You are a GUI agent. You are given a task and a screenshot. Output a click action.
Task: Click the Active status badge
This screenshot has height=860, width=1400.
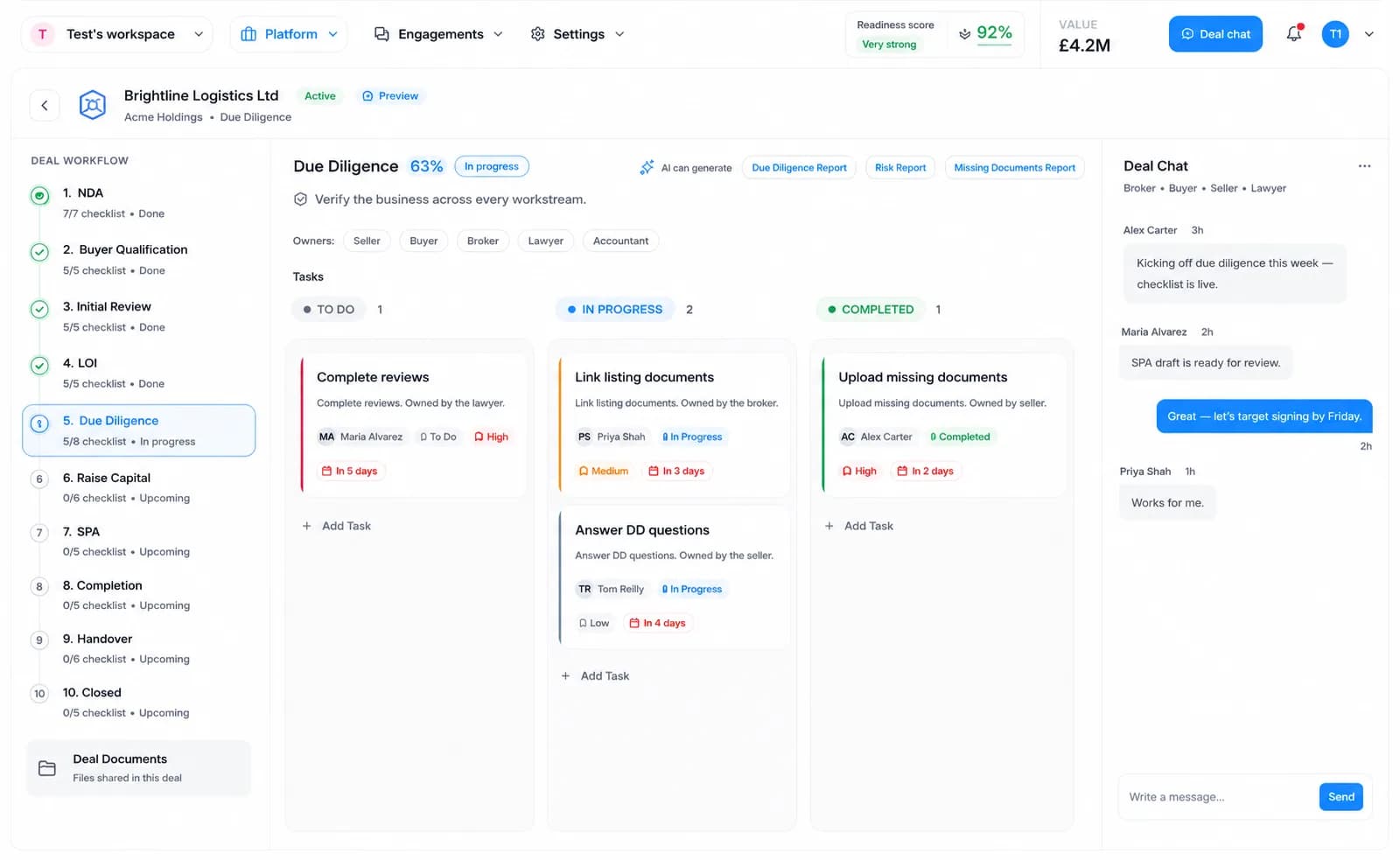[320, 96]
